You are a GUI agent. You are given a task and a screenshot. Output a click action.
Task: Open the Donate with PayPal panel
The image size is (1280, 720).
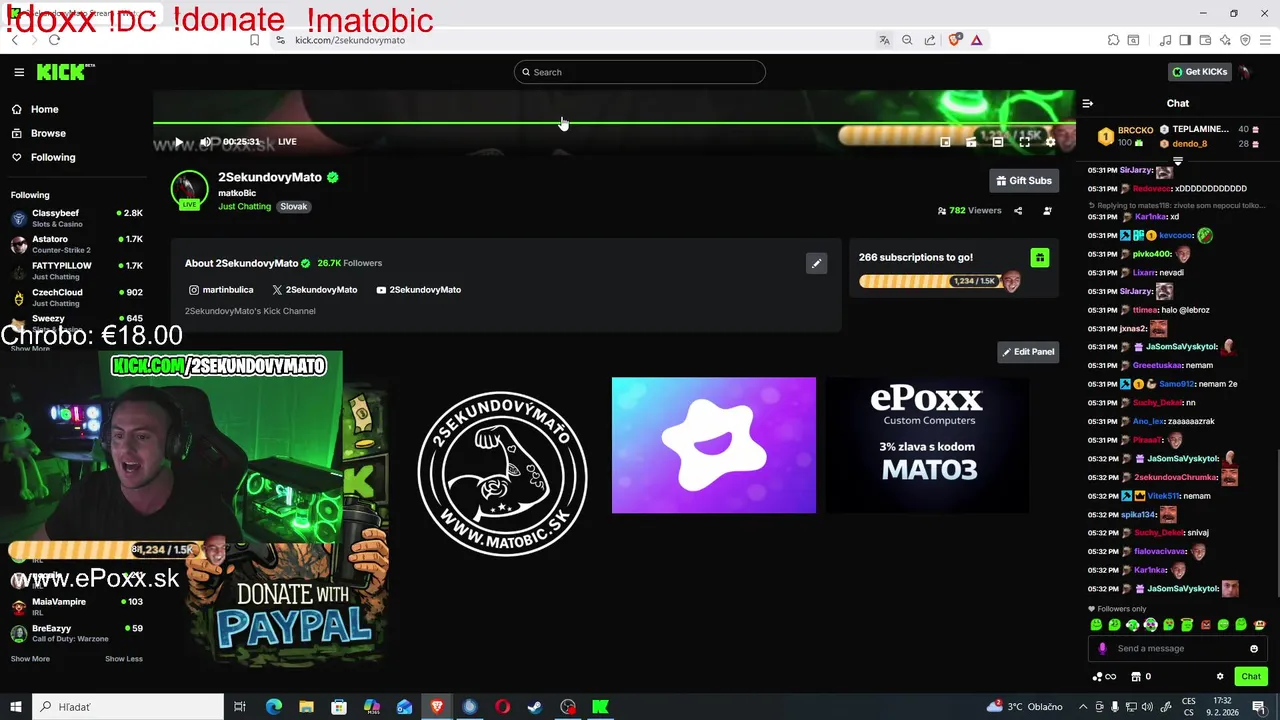click(290, 600)
